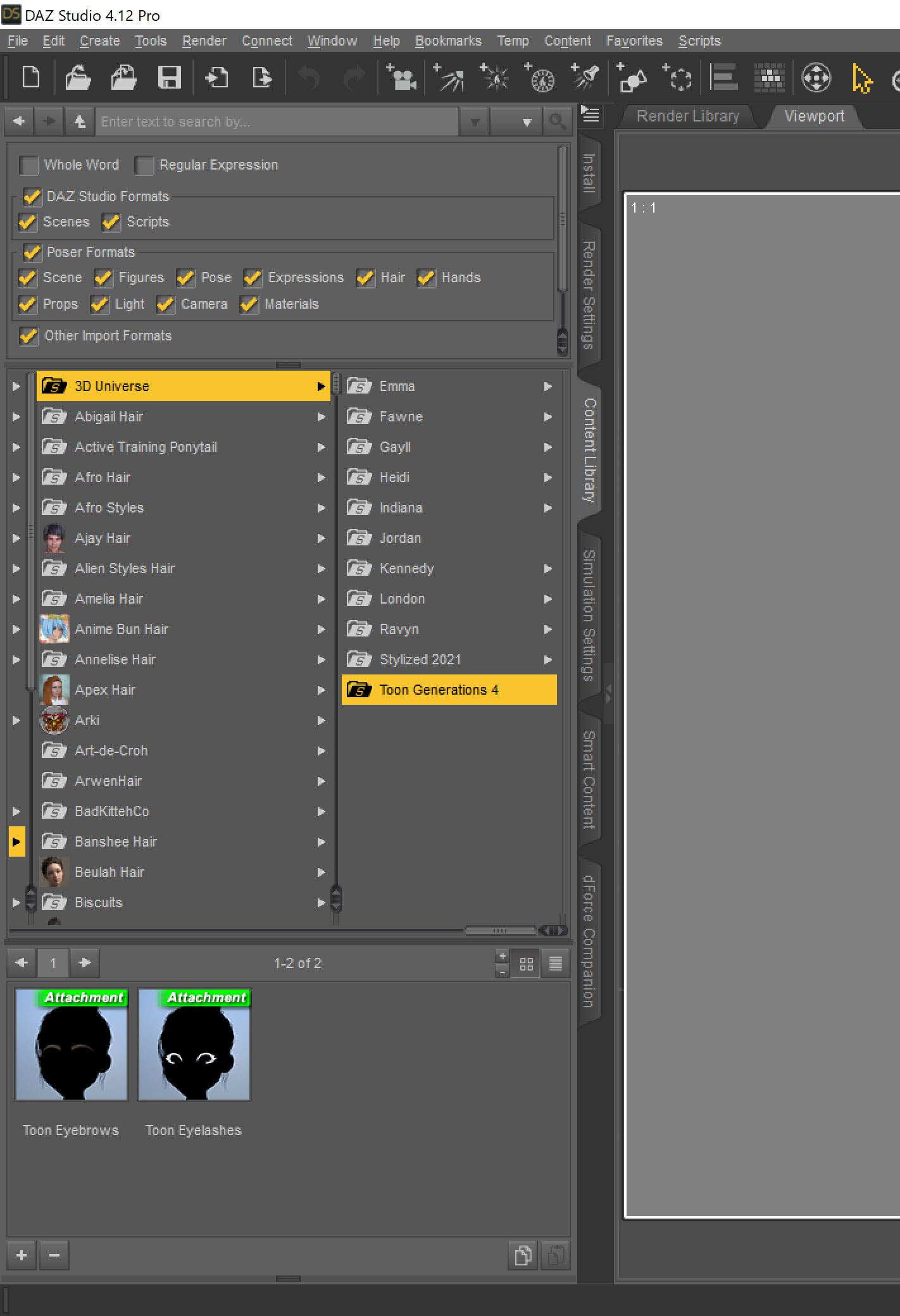The image size is (900, 1316).
Task: Go to previous results page
Action: tap(22, 963)
